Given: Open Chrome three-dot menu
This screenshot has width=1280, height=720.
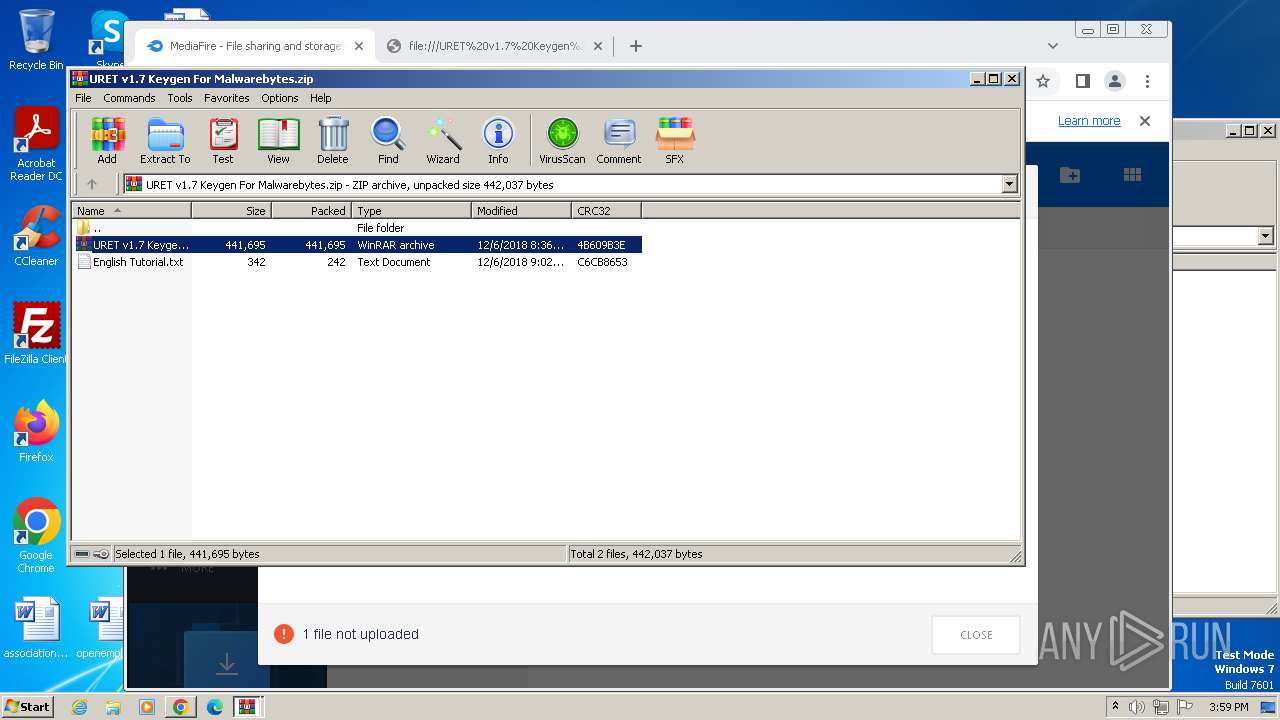Looking at the screenshot, I should click(x=1147, y=81).
